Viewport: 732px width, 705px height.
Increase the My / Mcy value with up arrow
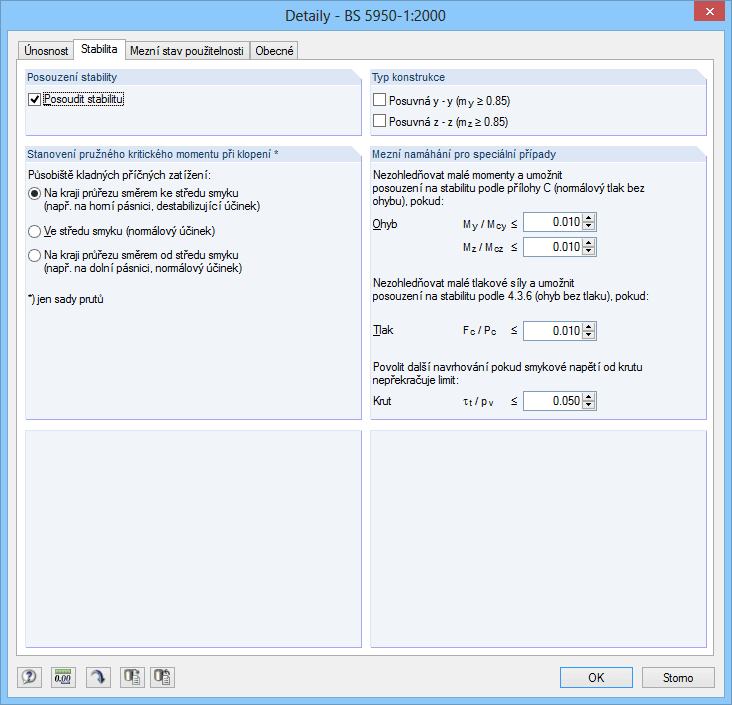(589, 218)
